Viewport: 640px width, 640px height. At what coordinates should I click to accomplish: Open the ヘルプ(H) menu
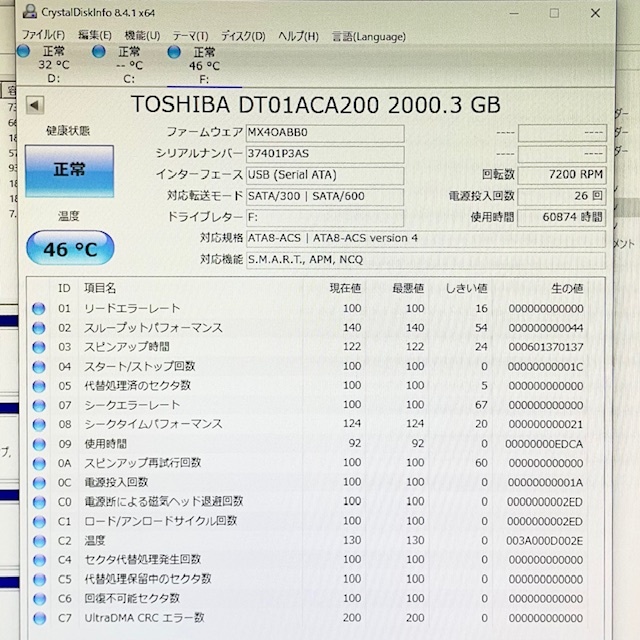(x=298, y=36)
